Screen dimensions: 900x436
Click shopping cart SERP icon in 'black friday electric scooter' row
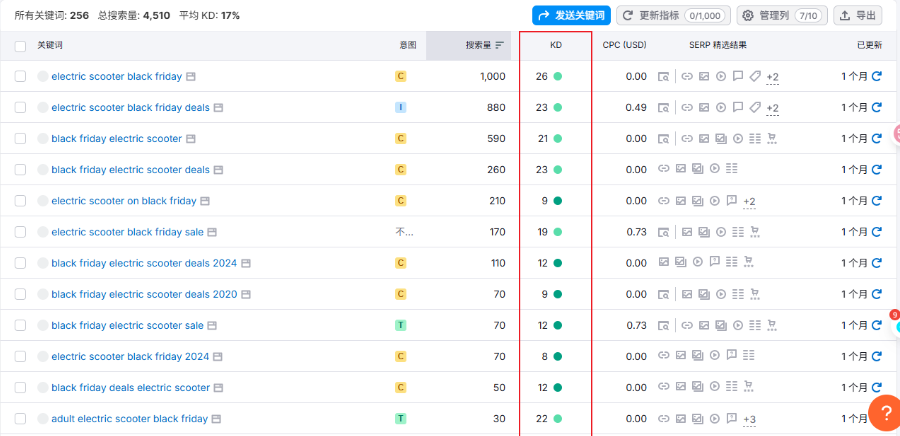coord(771,139)
